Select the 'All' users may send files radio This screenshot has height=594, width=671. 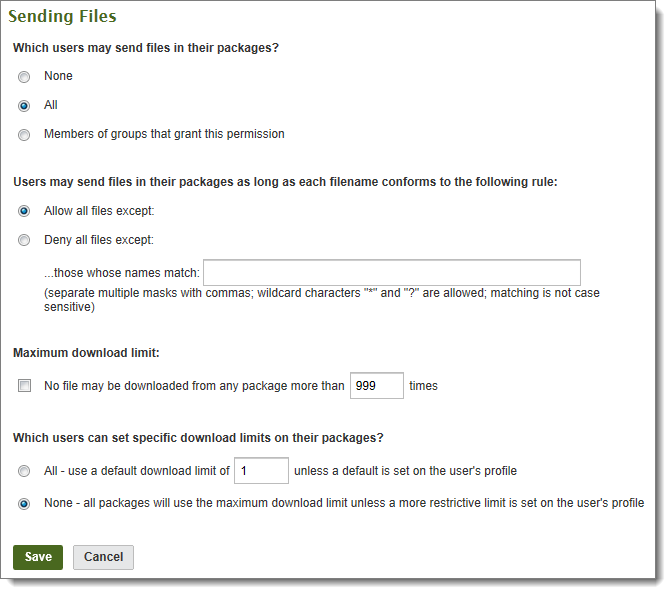(x=24, y=106)
